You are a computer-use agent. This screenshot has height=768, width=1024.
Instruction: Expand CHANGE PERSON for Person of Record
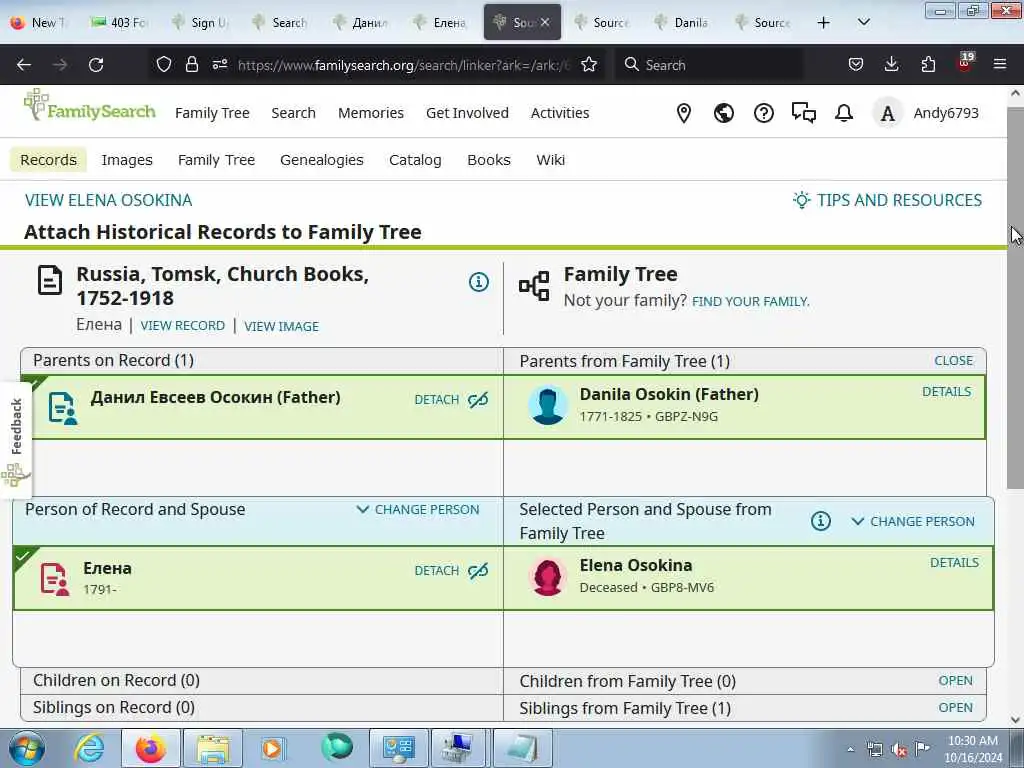click(x=418, y=509)
